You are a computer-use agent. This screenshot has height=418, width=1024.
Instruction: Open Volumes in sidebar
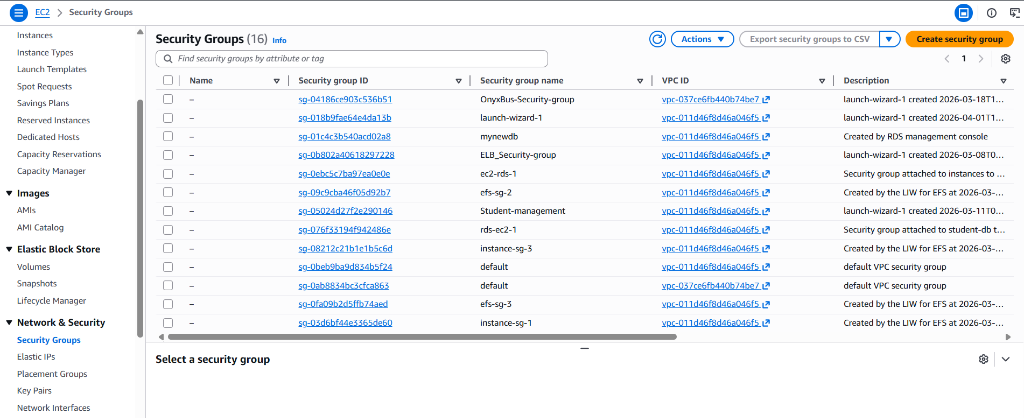pyautogui.click(x=33, y=266)
